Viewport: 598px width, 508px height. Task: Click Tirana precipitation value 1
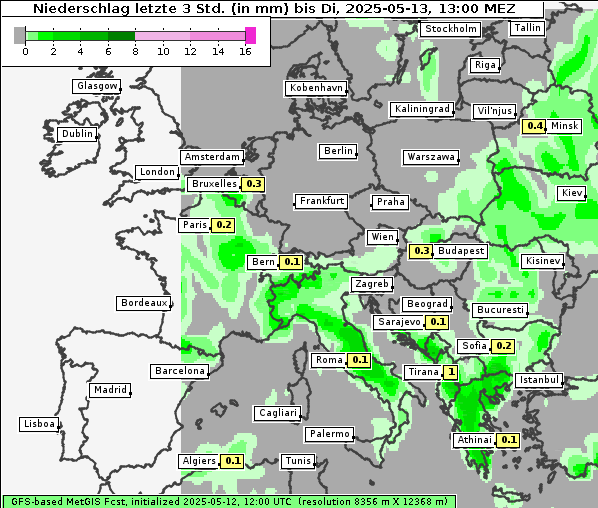[x=450, y=372]
